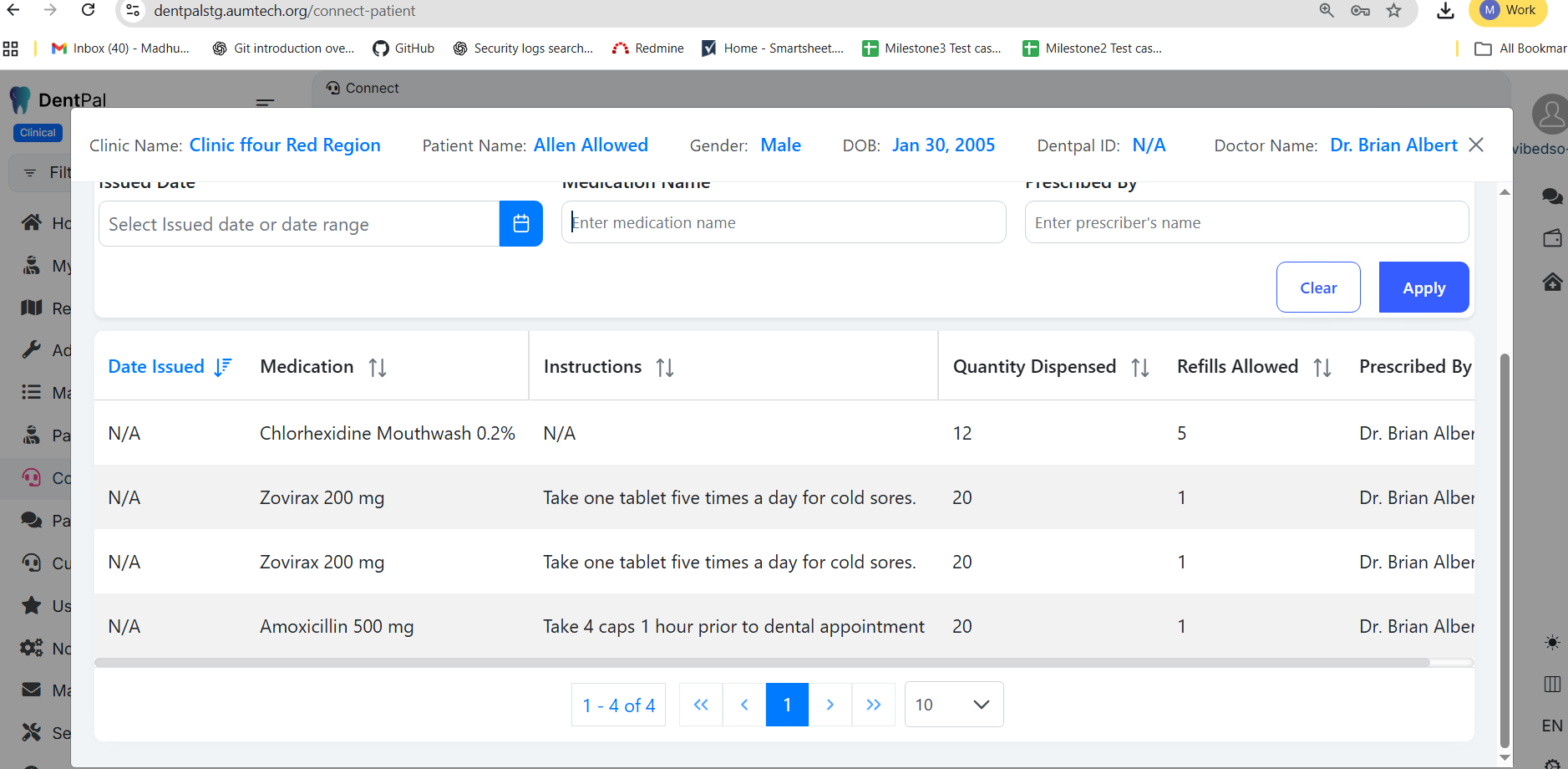Sort by Quantity Dispensed column
This screenshot has height=769, width=1568.
[1140, 368]
